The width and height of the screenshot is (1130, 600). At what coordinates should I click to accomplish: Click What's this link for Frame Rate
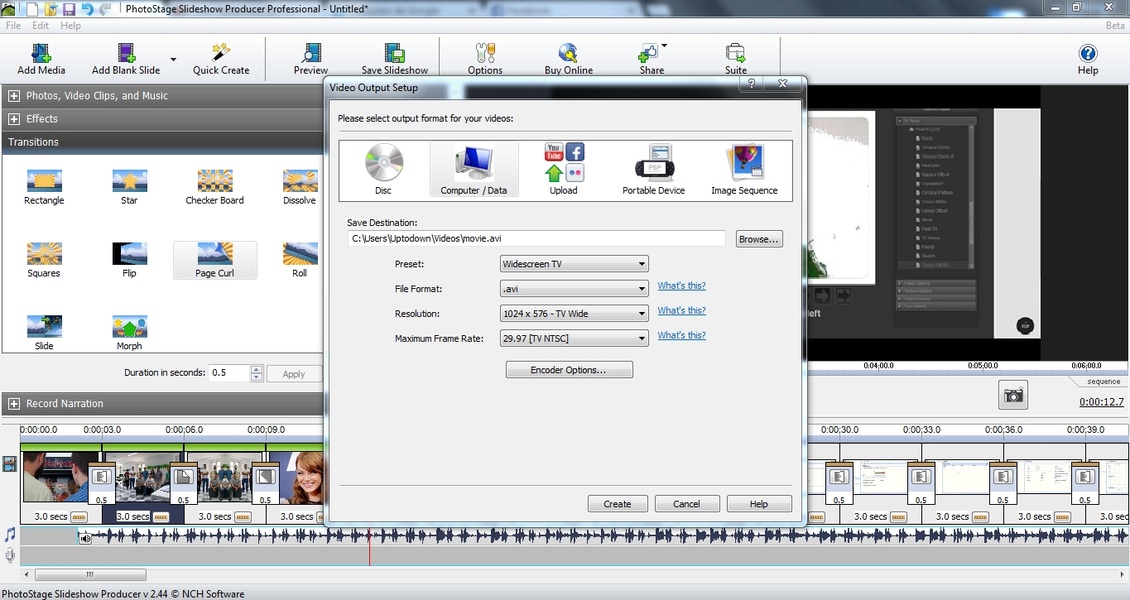pyautogui.click(x=681, y=335)
